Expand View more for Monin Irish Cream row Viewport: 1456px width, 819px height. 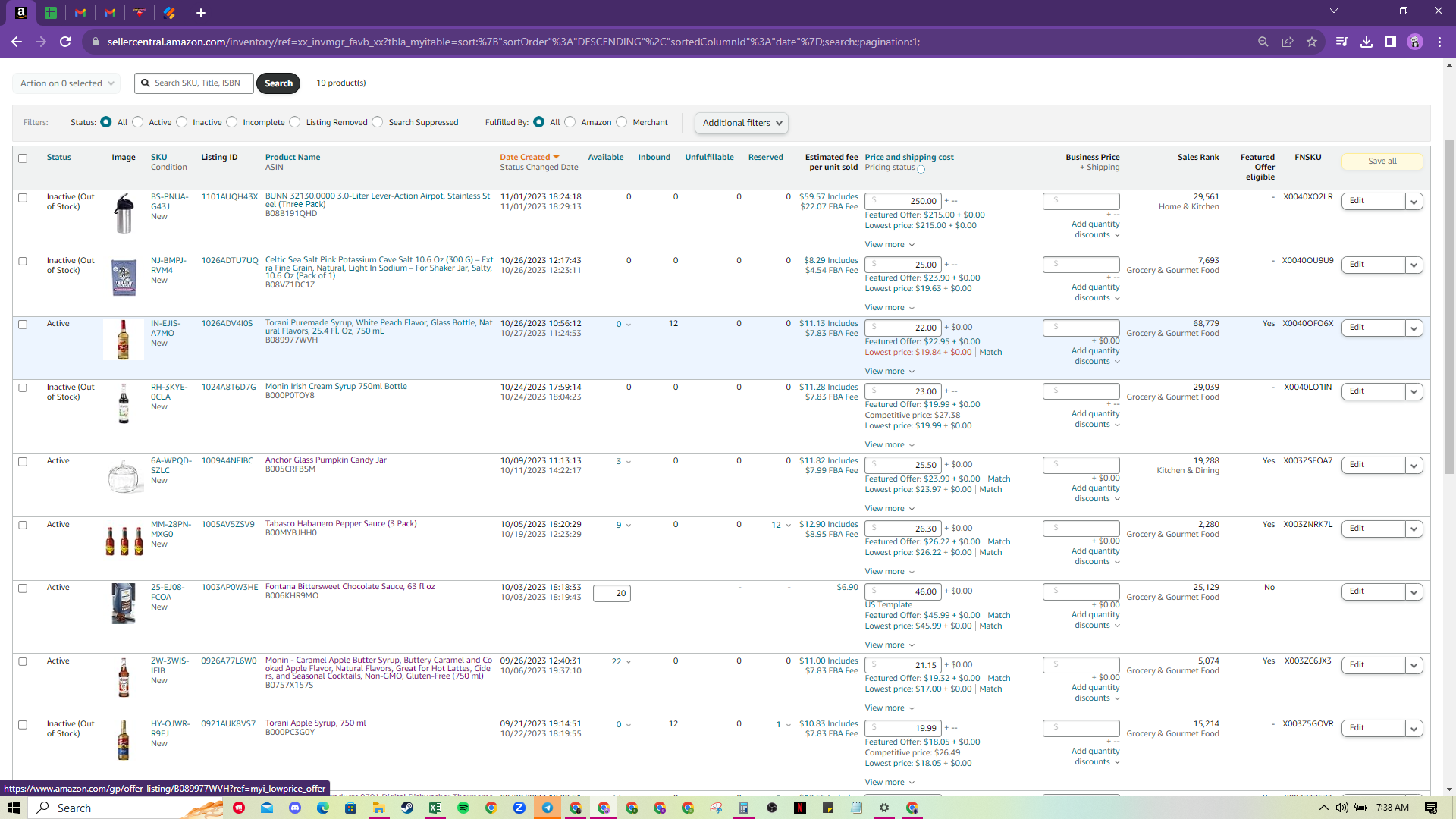(x=890, y=445)
